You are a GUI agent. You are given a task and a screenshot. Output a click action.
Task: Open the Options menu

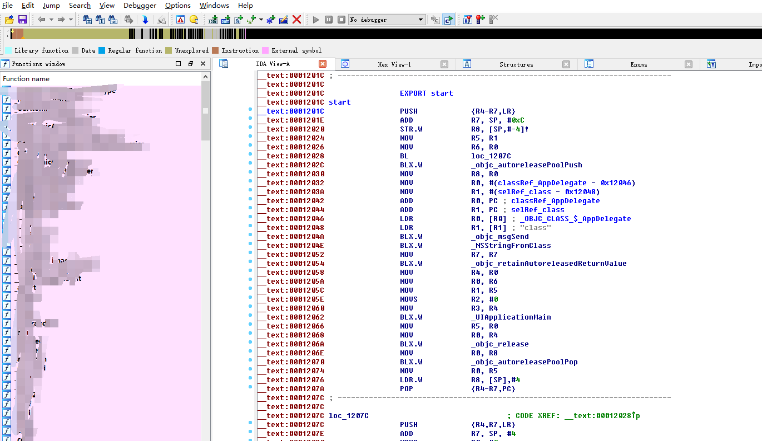click(x=177, y=5)
